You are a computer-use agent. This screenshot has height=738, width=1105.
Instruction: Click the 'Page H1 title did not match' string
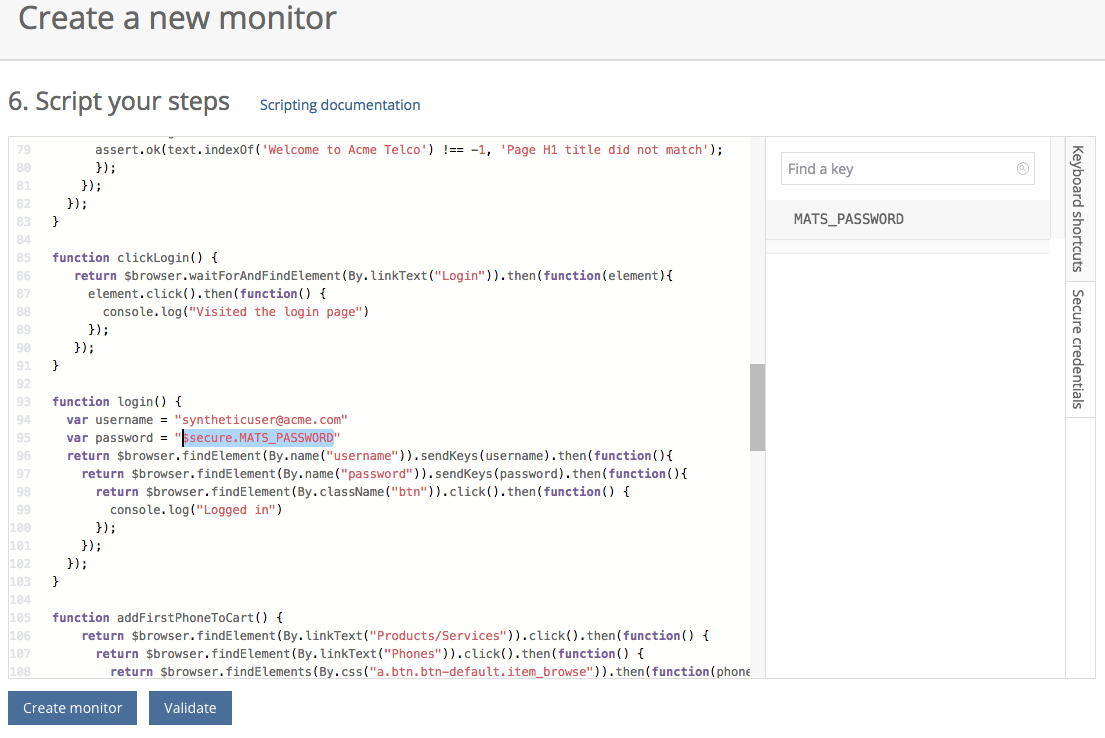pos(605,149)
